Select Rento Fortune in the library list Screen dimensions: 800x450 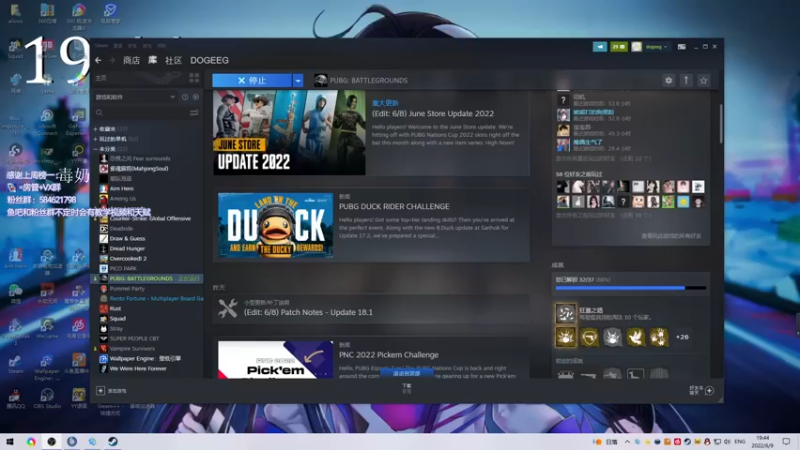pyautogui.click(x=156, y=298)
